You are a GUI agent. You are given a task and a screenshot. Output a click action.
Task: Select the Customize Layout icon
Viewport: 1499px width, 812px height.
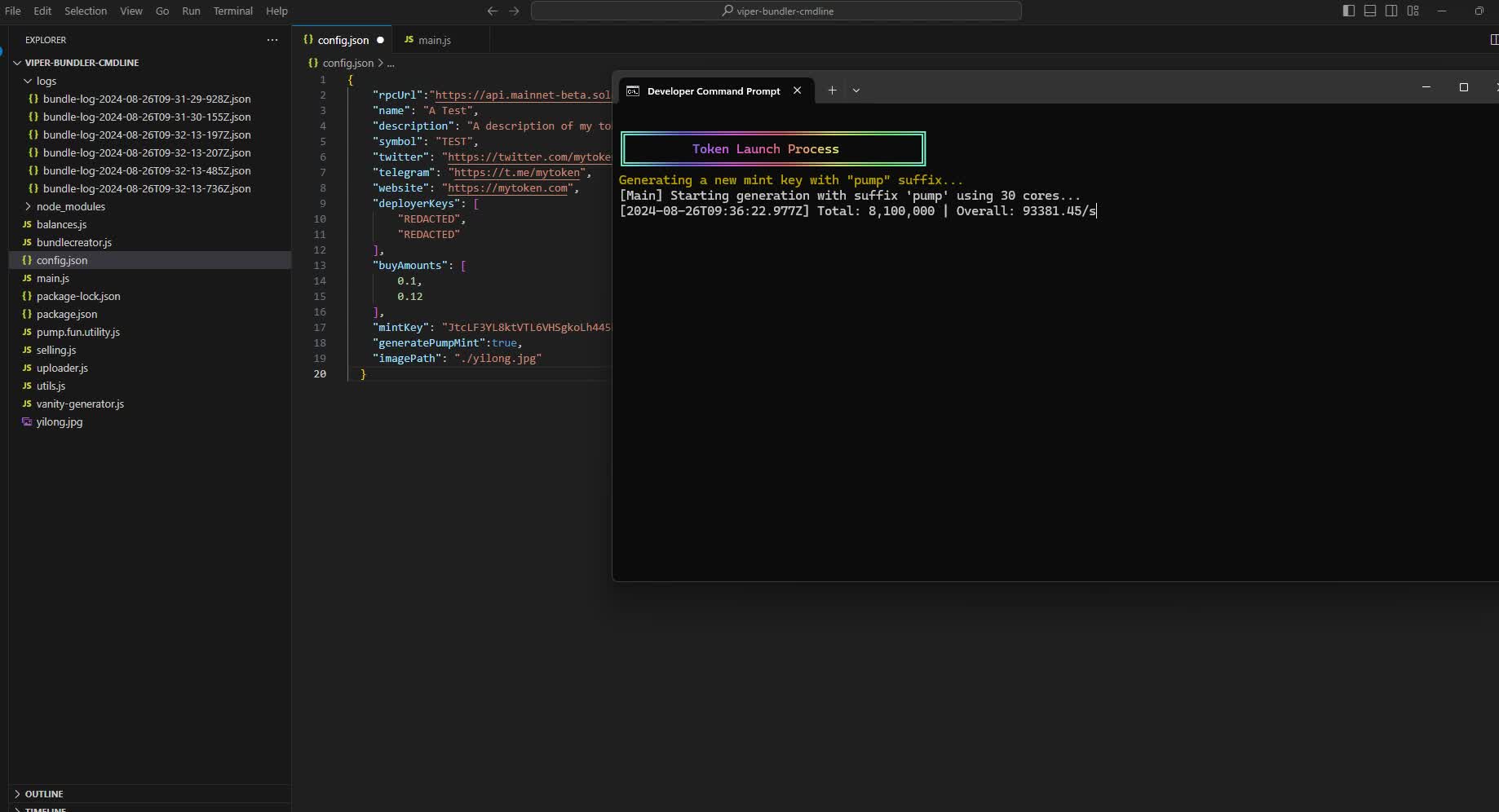point(1413,11)
